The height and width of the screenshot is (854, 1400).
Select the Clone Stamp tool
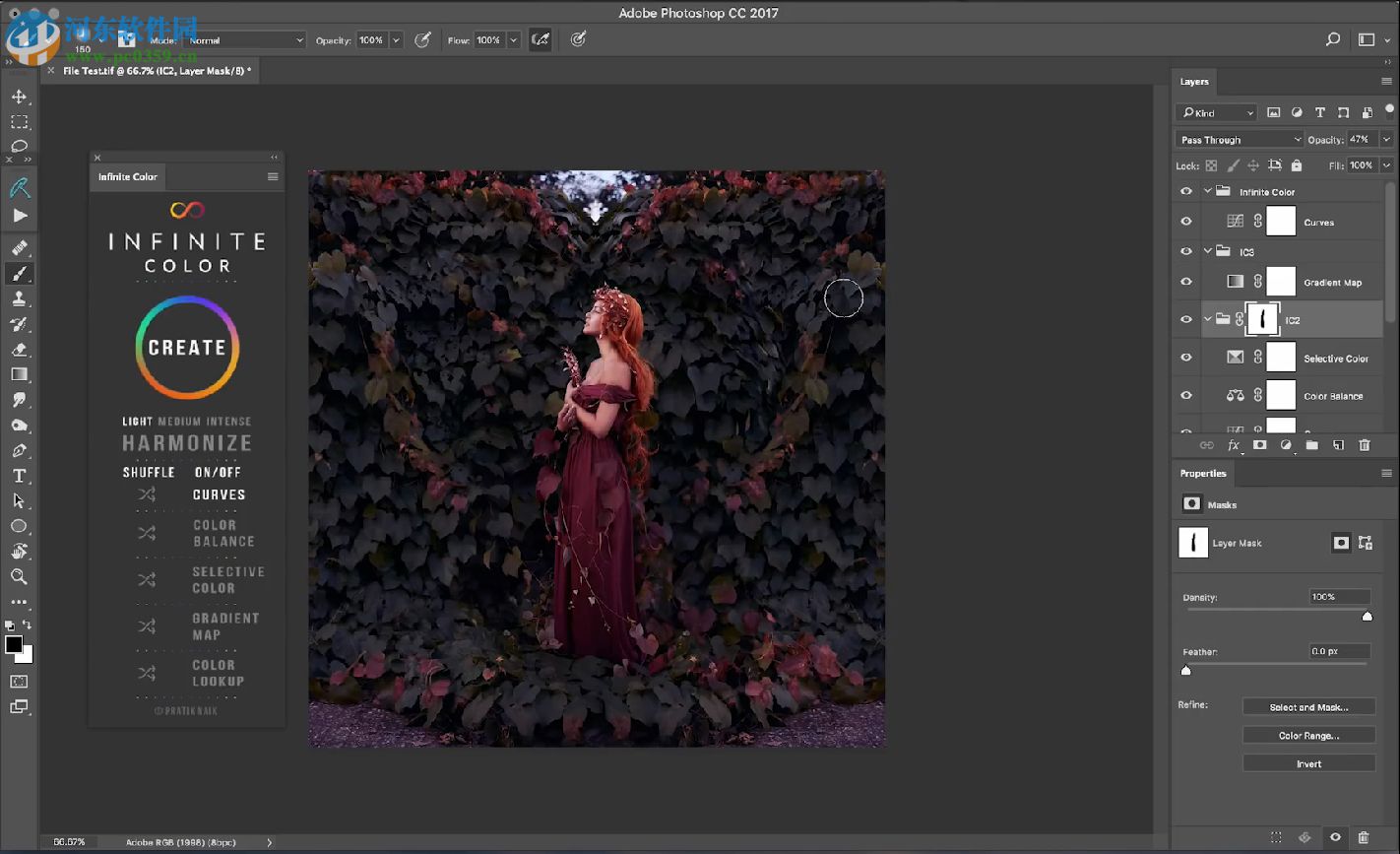pyautogui.click(x=19, y=298)
